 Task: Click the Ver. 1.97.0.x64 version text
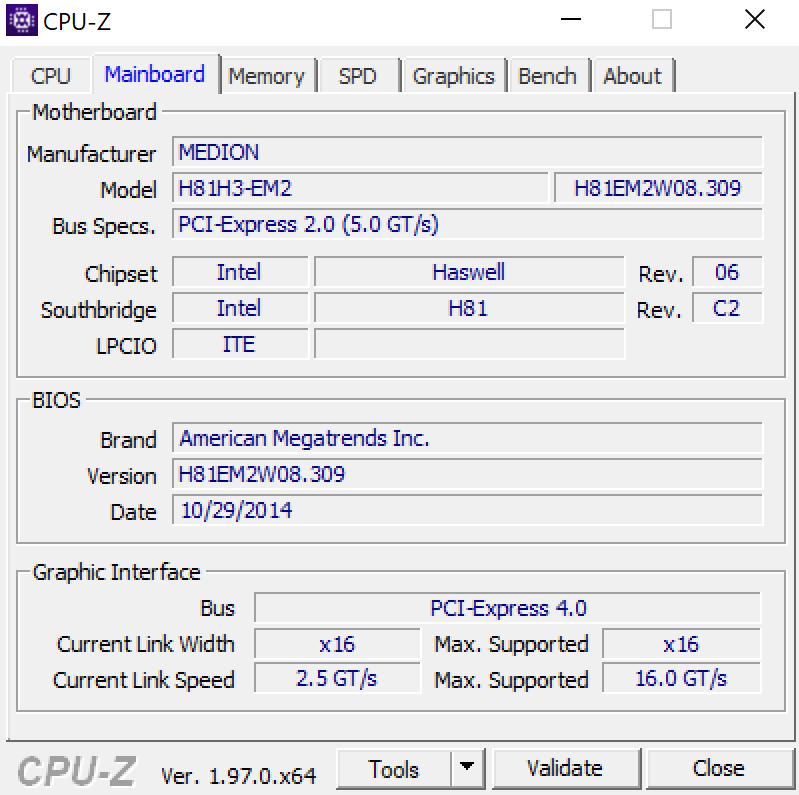238,776
